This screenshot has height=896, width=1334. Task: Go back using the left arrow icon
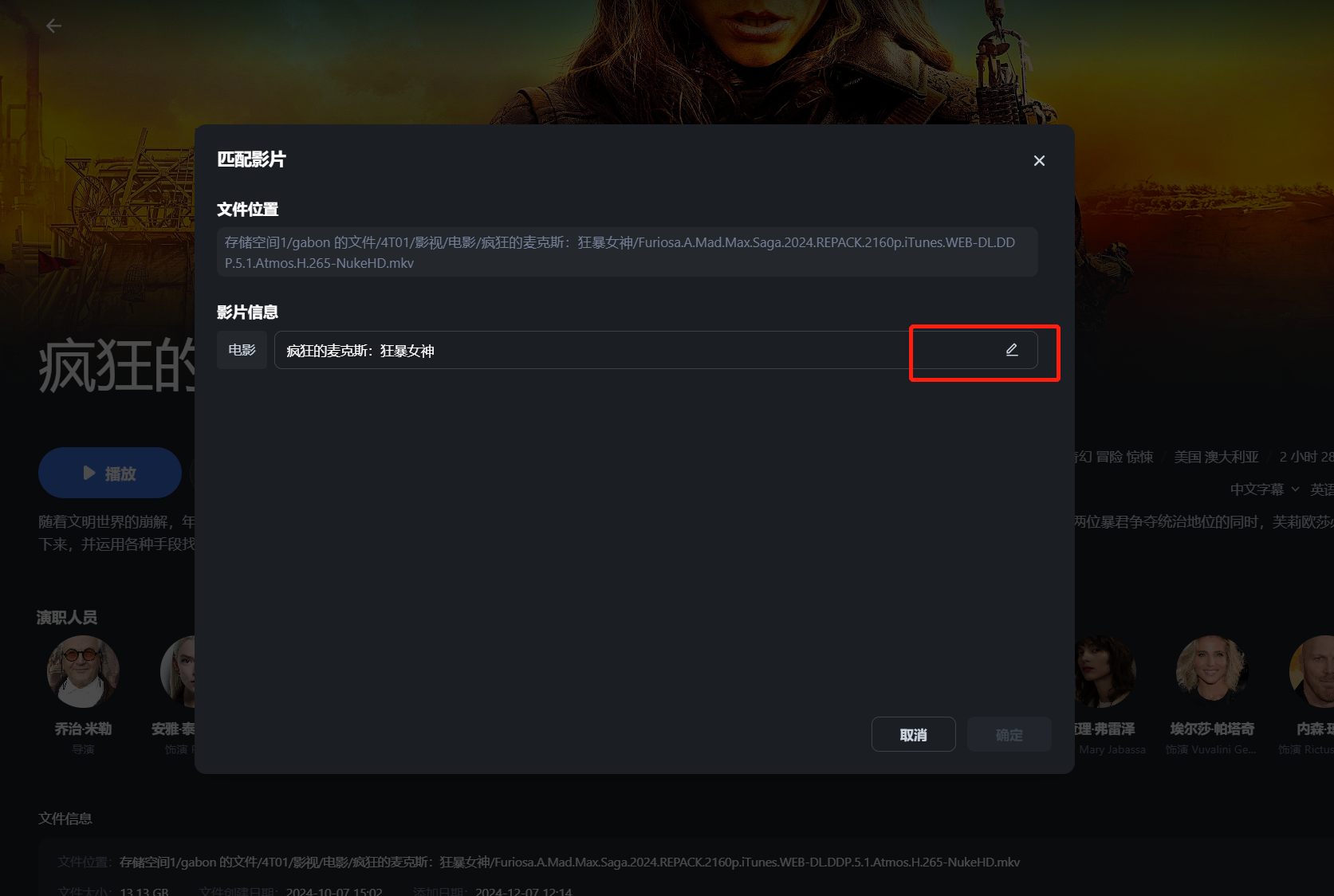[x=53, y=26]
